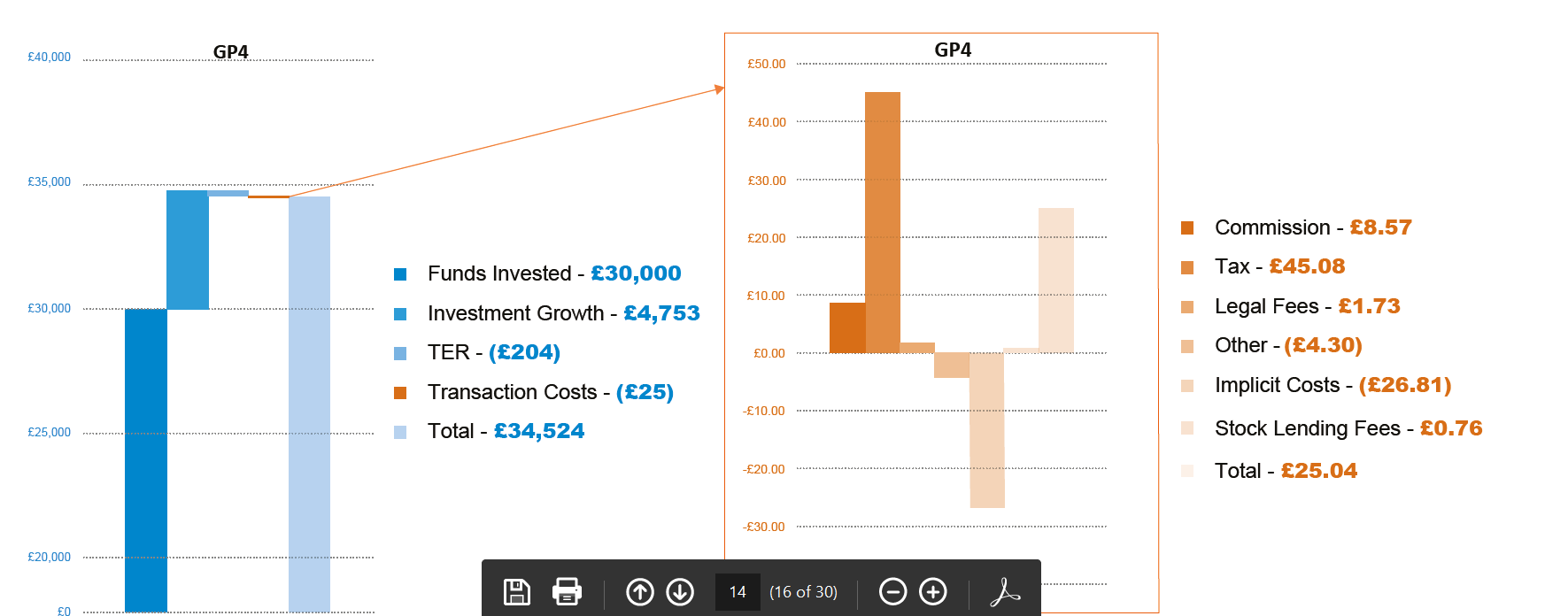Go to previous page with up arrow

pyautogui.click(x=639, y=591)
